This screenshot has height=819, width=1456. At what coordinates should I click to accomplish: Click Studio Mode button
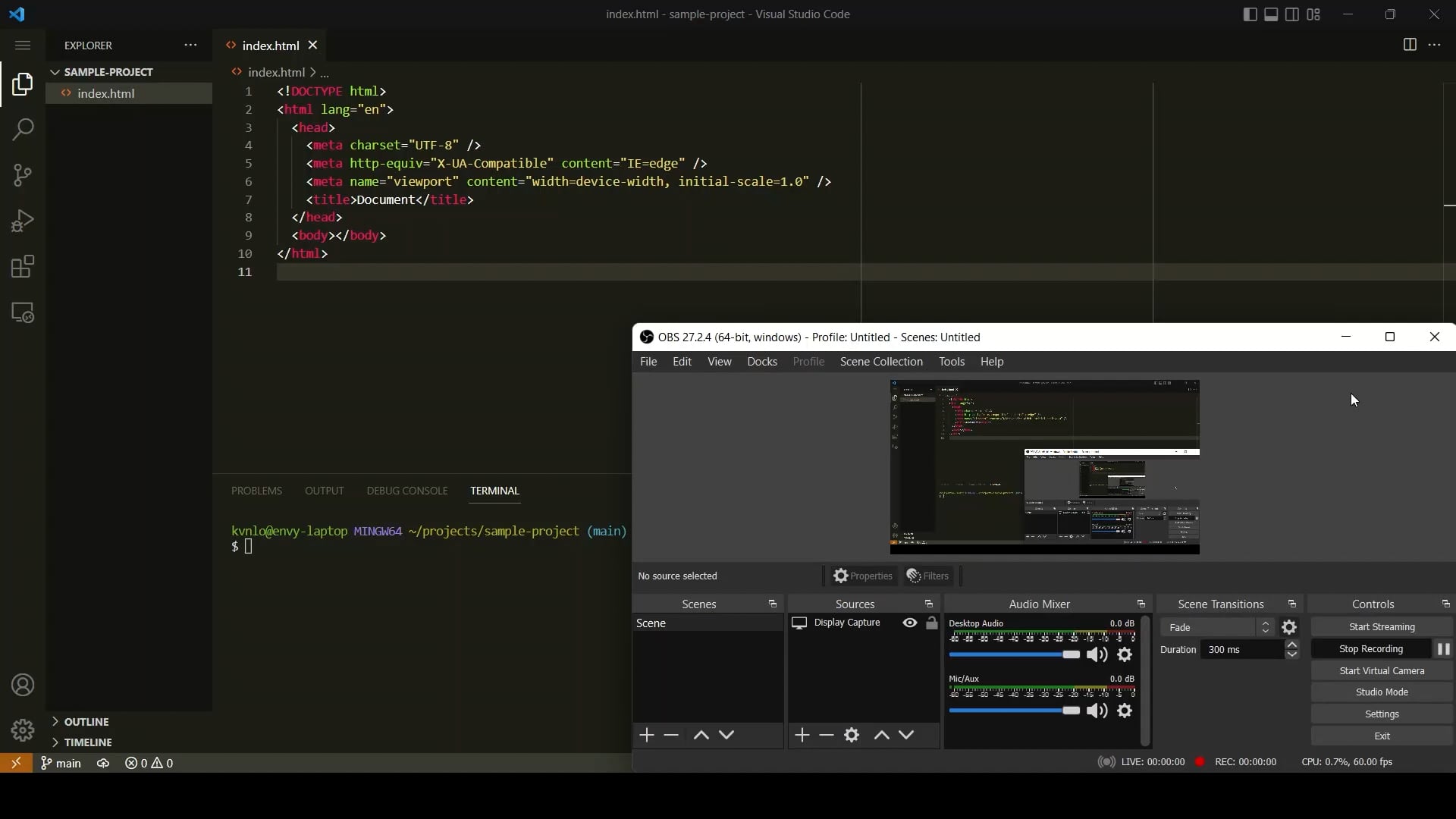coord(1382,692)
